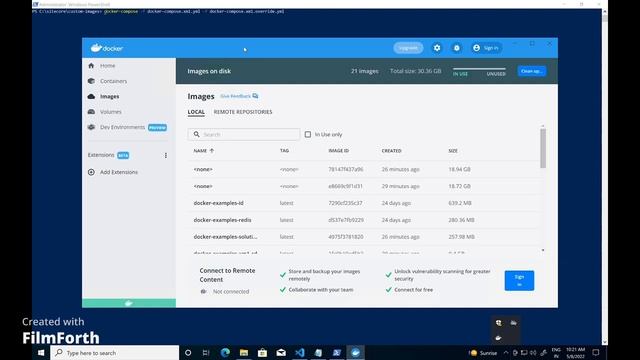Select the docker-examples-id image row
The image size is (640, 360).
363,203
